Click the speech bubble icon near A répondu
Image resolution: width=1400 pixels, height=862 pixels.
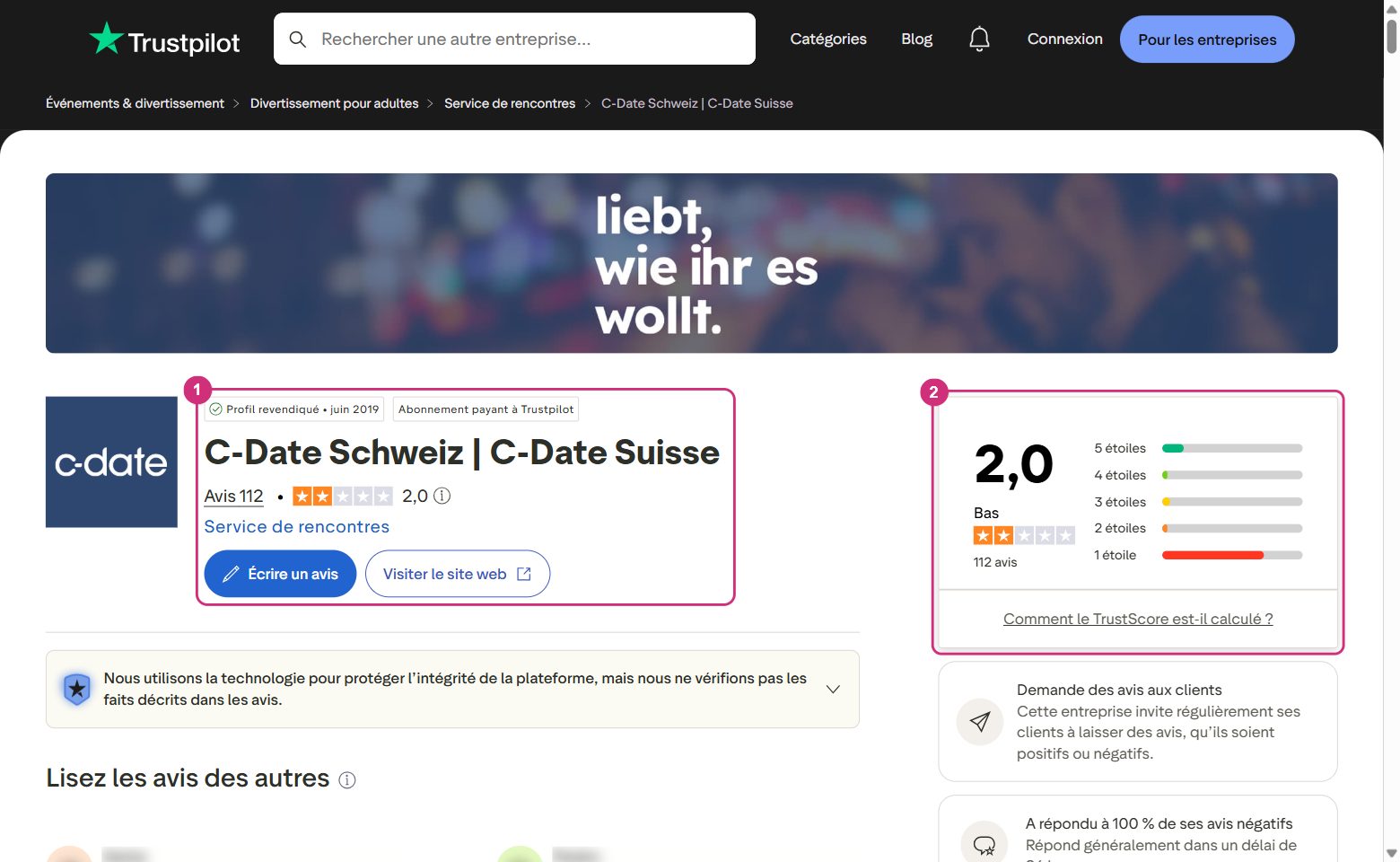(984, 844)
